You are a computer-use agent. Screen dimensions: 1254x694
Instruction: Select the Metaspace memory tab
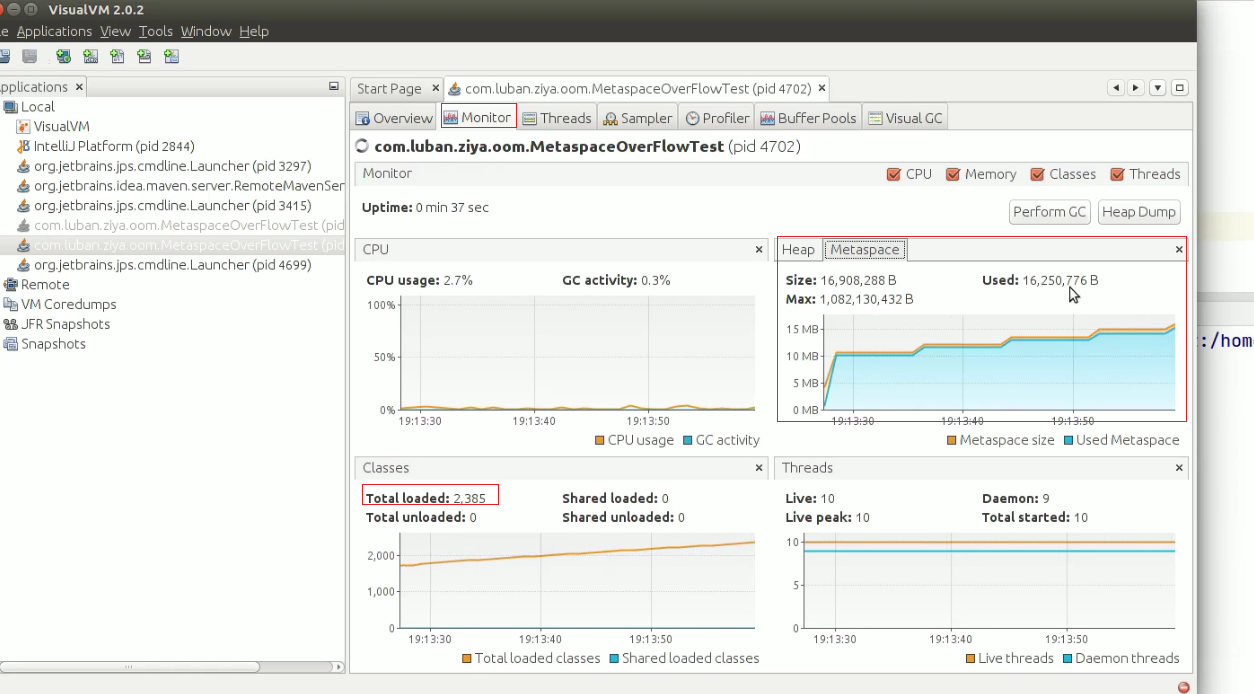point(865,249)
